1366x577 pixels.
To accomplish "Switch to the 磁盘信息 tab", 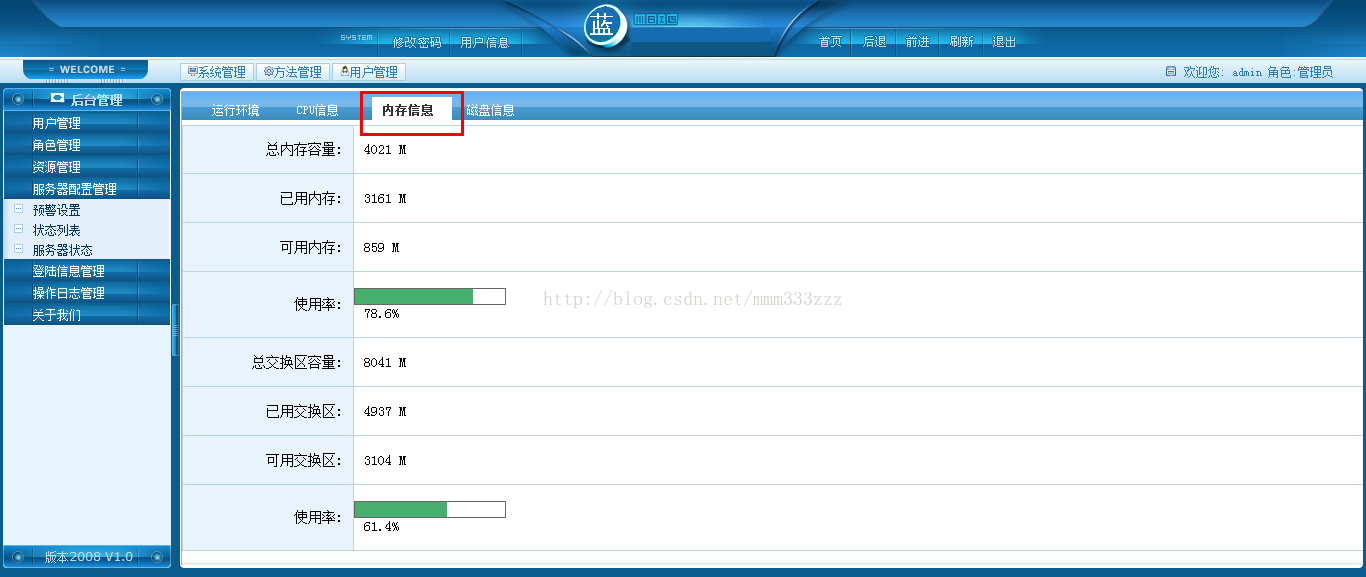I will [x=490, y=110].
